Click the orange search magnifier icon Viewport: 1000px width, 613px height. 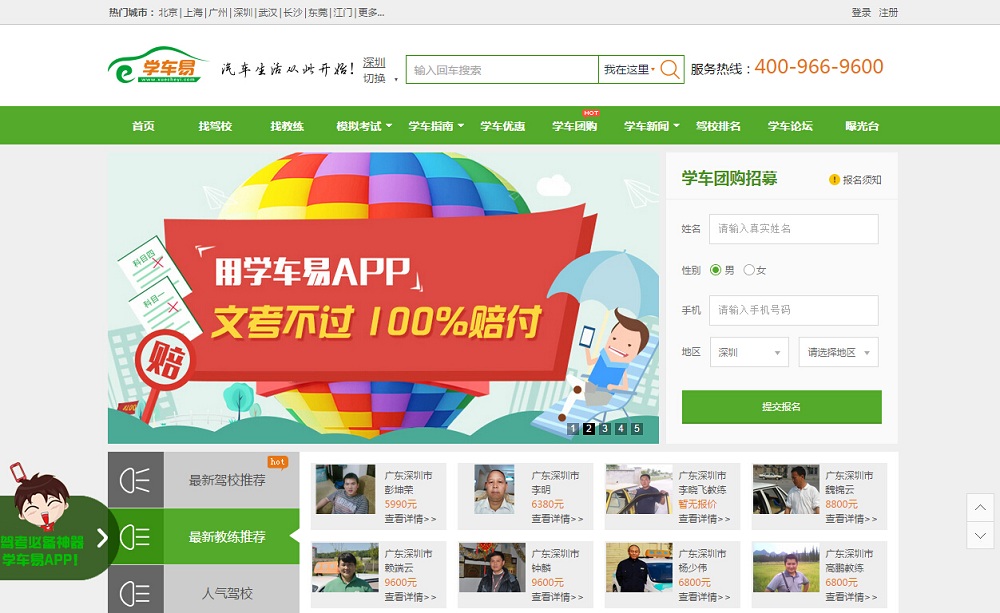[x=670, y=69]
